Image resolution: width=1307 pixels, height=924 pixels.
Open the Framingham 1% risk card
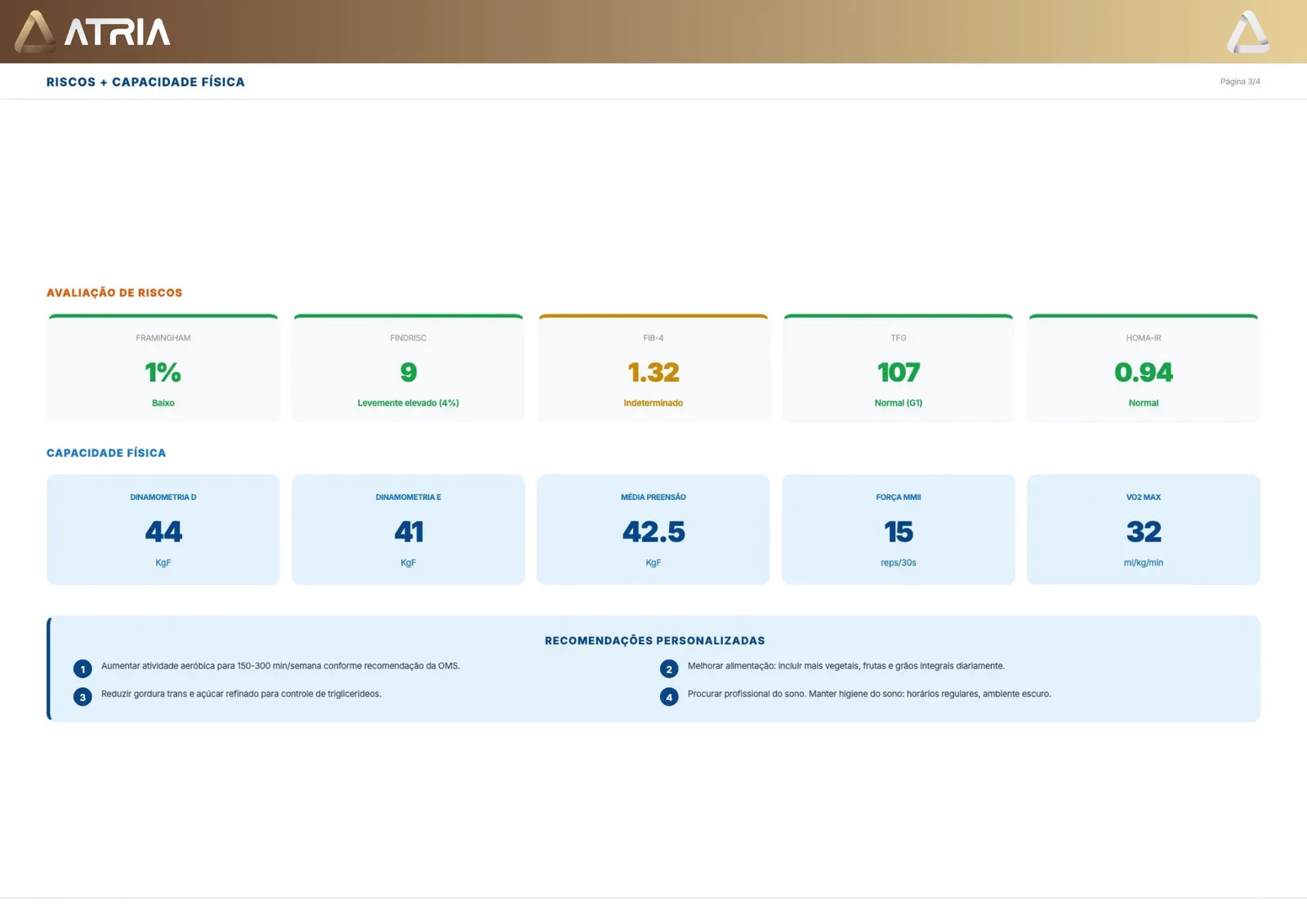coord(163,368)
